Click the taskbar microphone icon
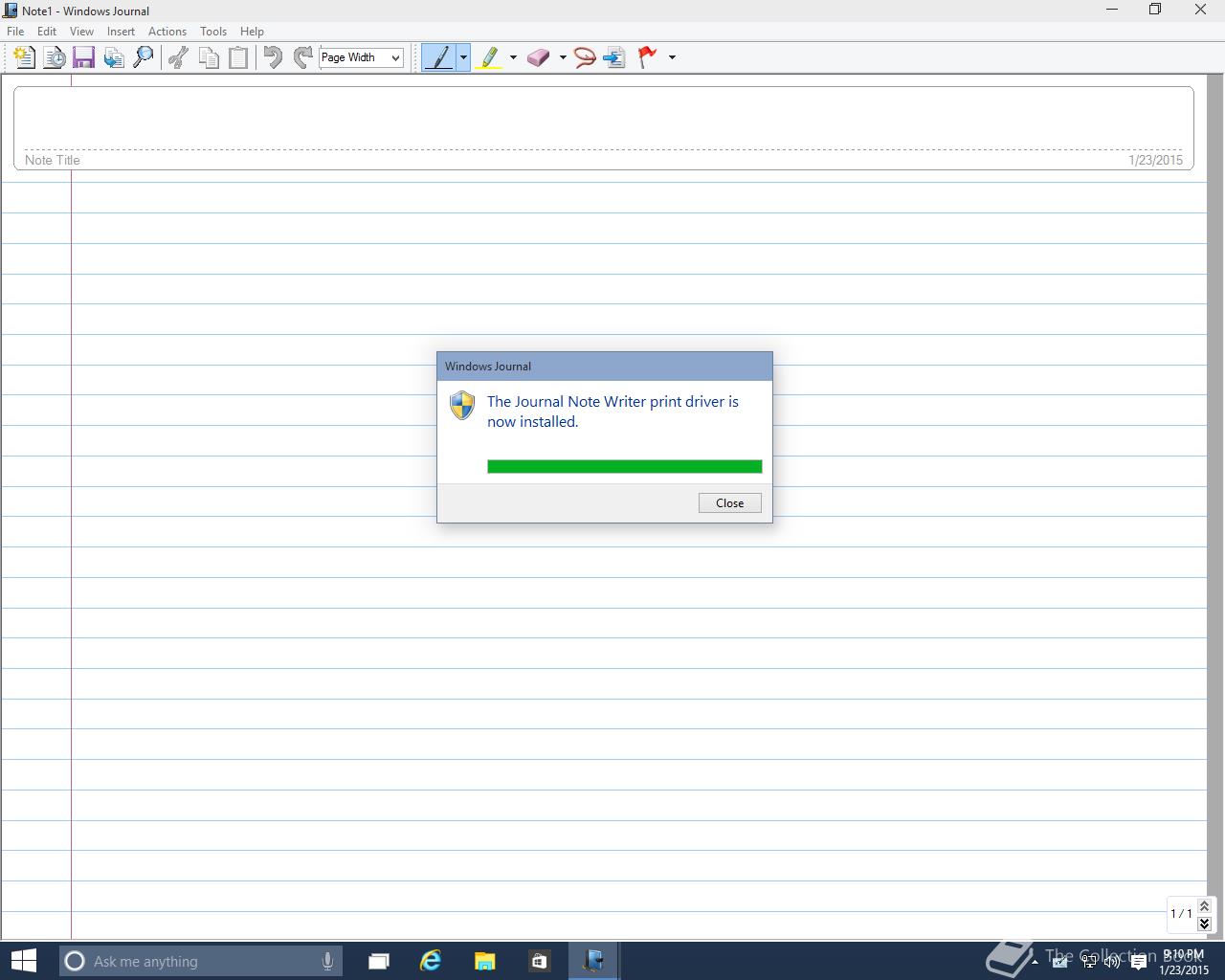1225x980 pixels. pos(327,961)
